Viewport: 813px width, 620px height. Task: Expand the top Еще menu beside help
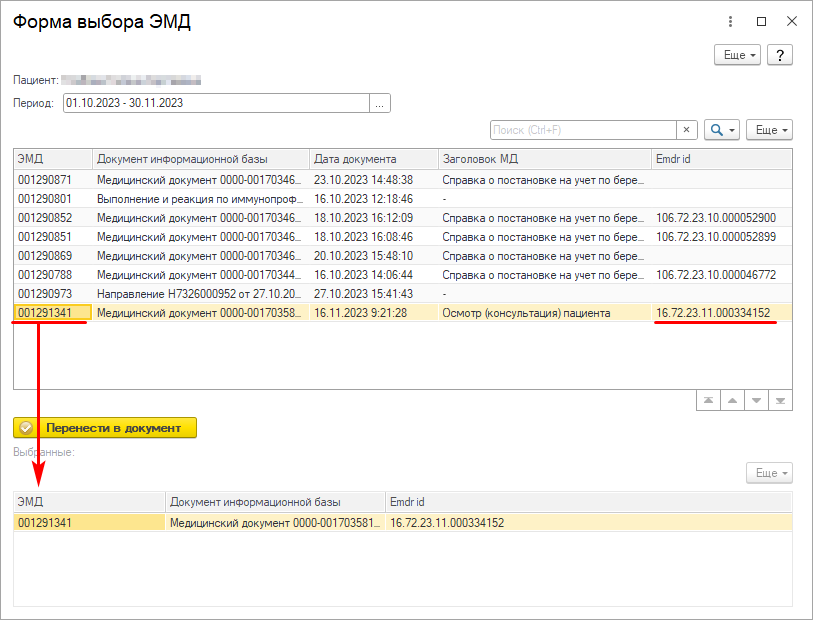(x=739, y=55)
